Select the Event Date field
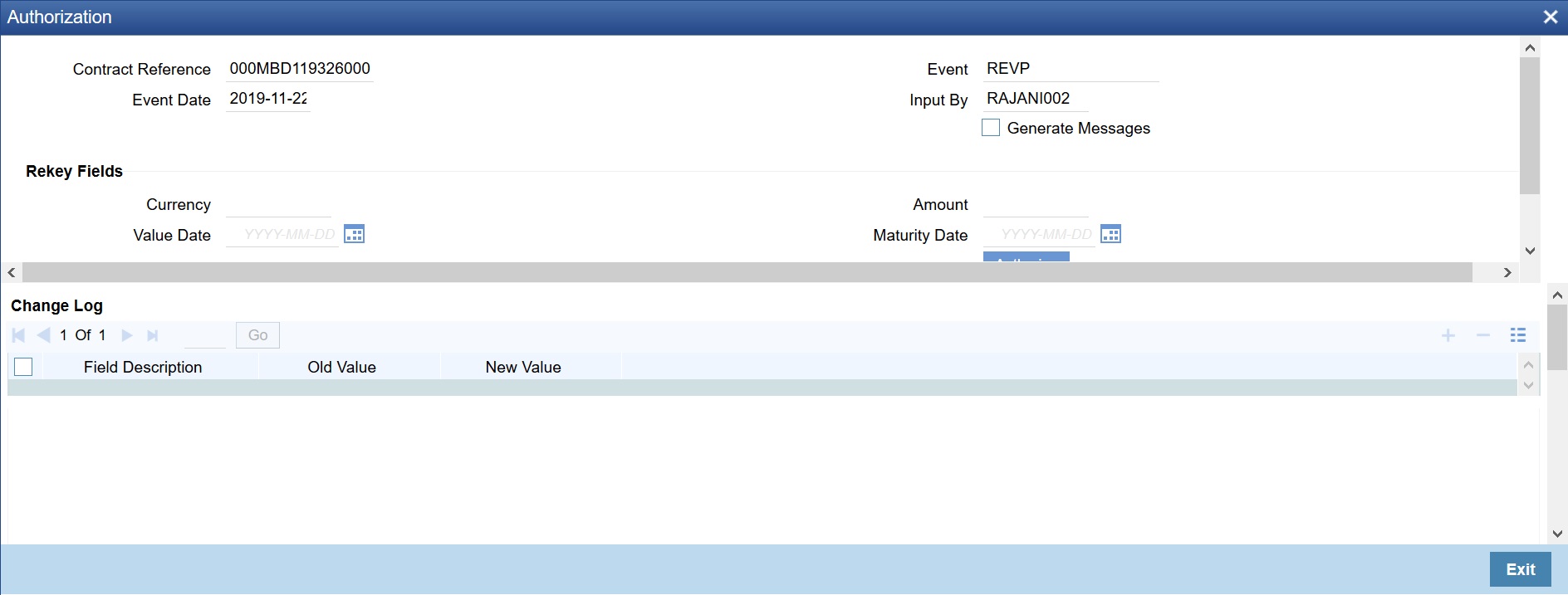Image resolution: width=1568 pixels, height=595 pixels. point(267,99)
